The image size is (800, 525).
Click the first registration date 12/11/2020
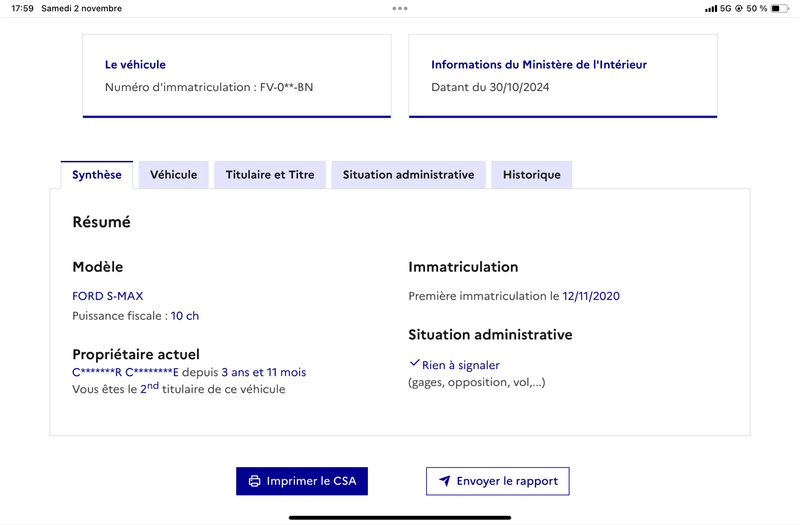coord(591,296)
